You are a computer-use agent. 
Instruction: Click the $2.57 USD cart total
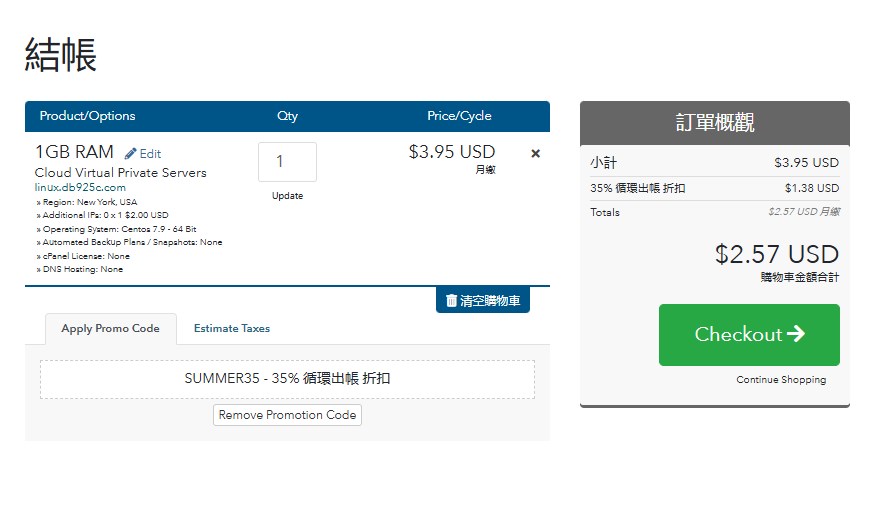click(776, 254)
